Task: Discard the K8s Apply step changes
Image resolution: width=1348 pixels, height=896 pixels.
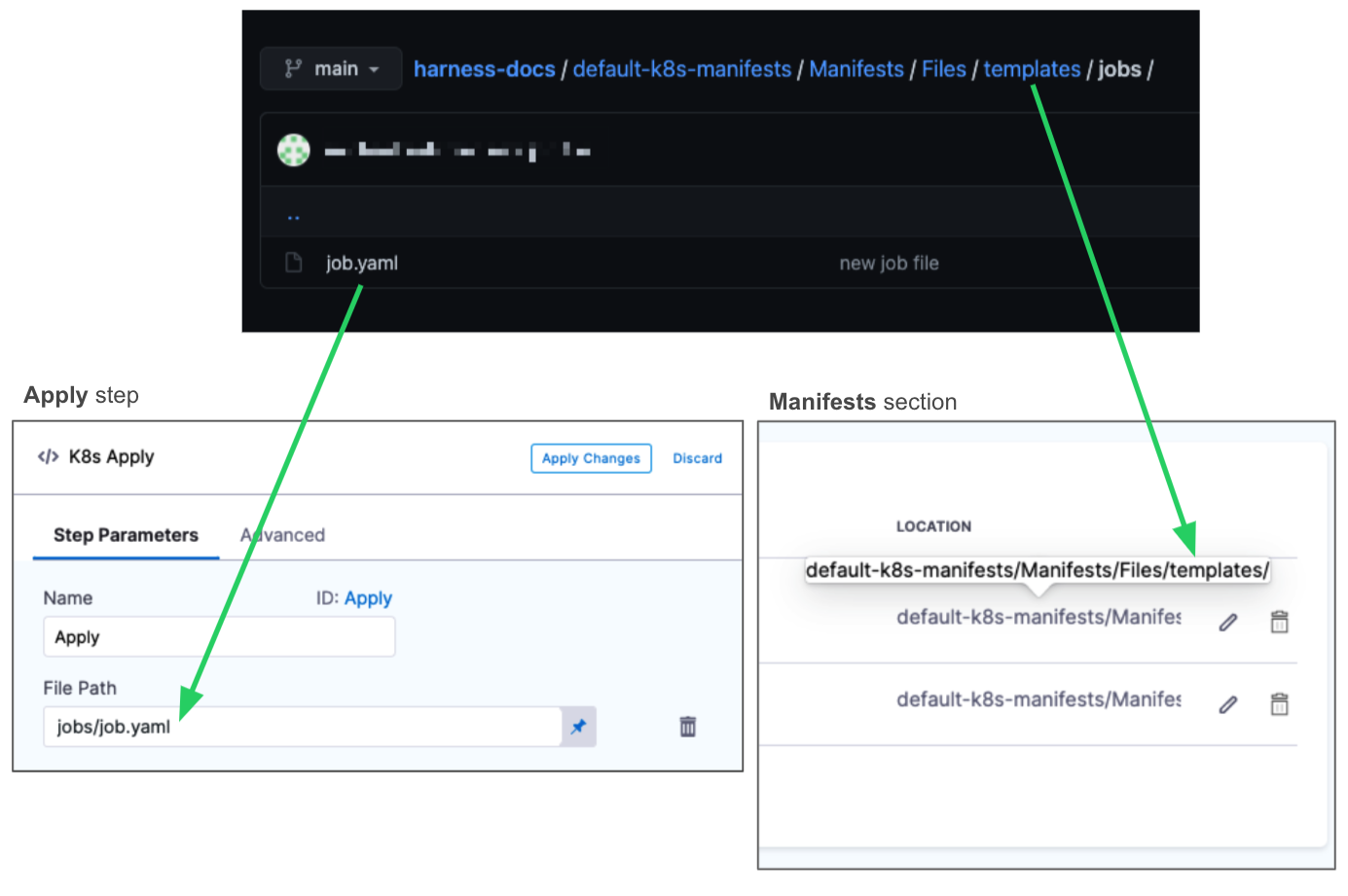Action: tap(697, 458)
